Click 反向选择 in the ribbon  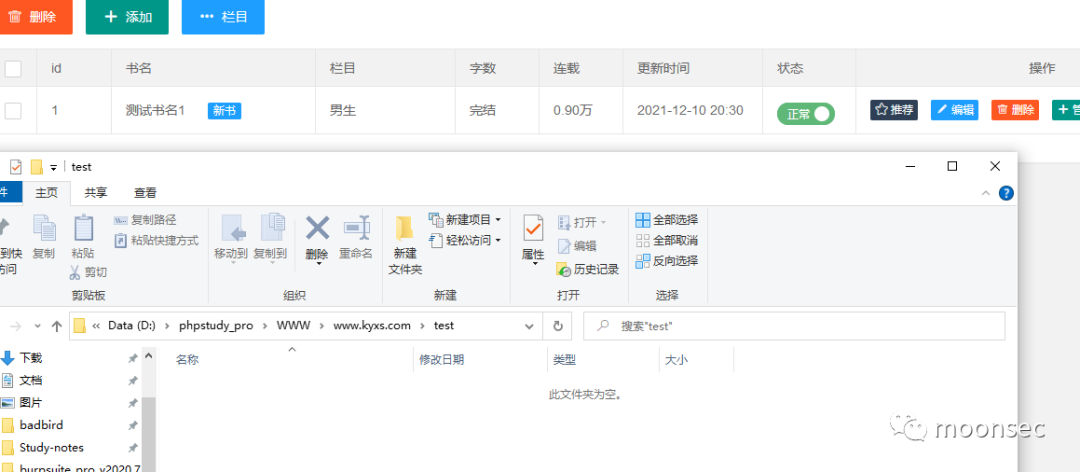click(x=667, y=261)
